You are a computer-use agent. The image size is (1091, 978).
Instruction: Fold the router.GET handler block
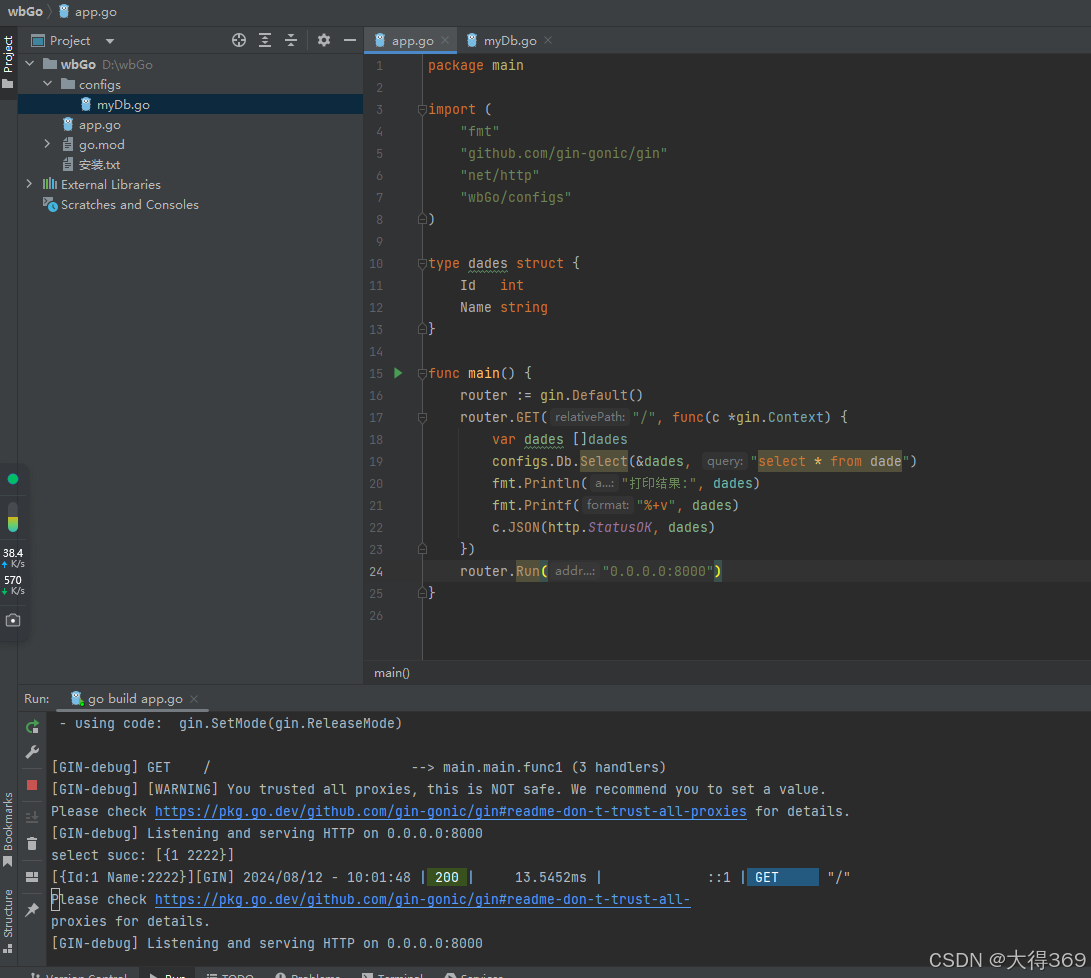[422, 417]
